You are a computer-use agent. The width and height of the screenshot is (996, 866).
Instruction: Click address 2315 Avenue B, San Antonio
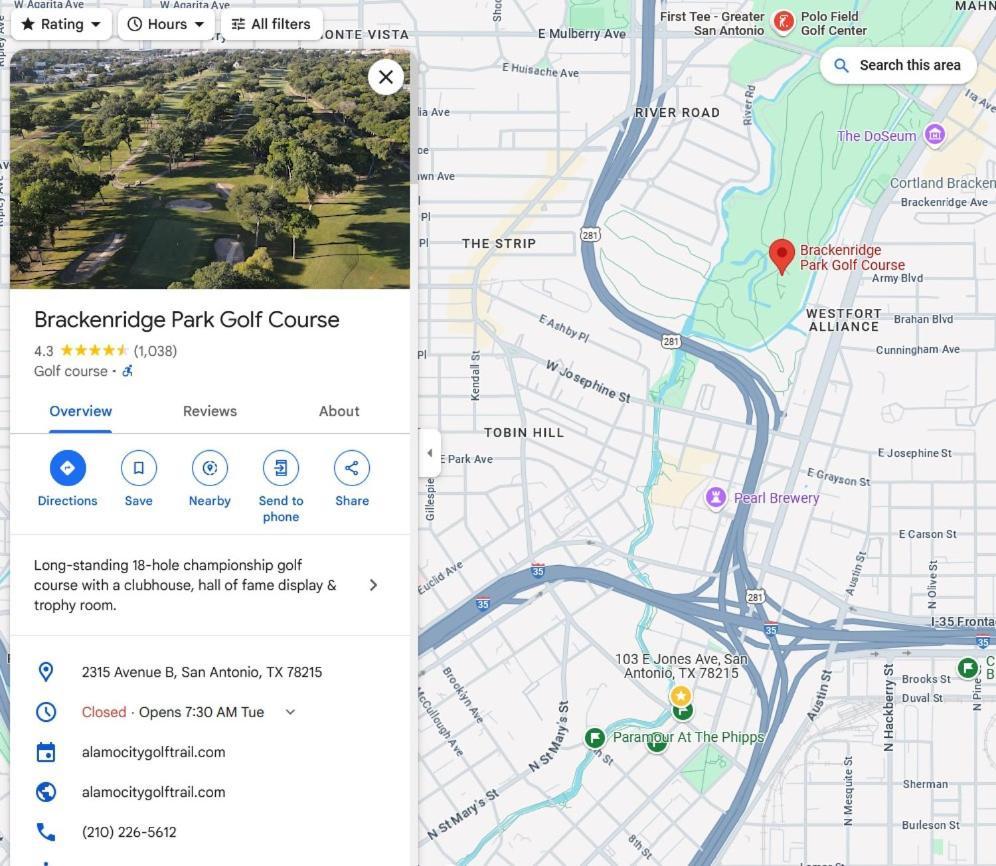[x=202, y=672]
